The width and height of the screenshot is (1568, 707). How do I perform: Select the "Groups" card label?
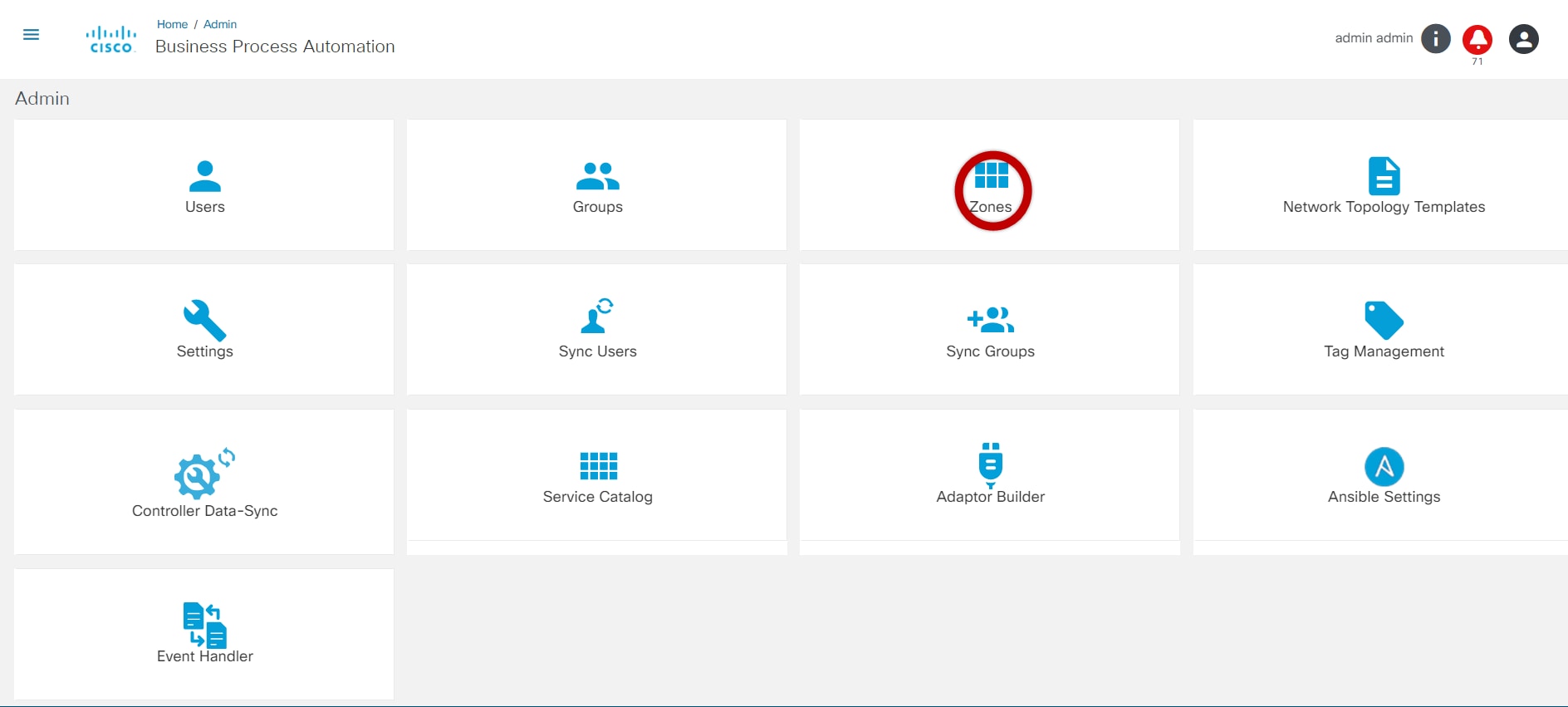pos(598,207)
